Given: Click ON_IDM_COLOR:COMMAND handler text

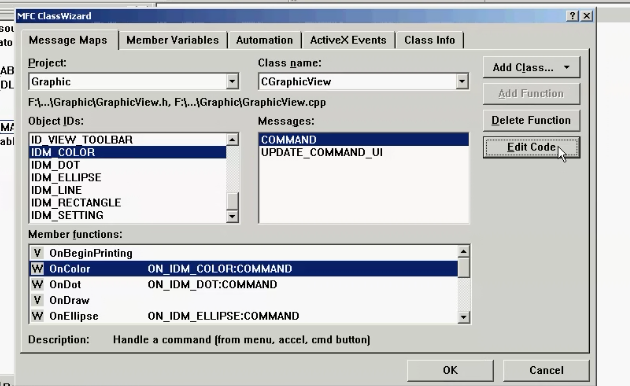Looking at the screenshot, I should click(x=220, y=269).
